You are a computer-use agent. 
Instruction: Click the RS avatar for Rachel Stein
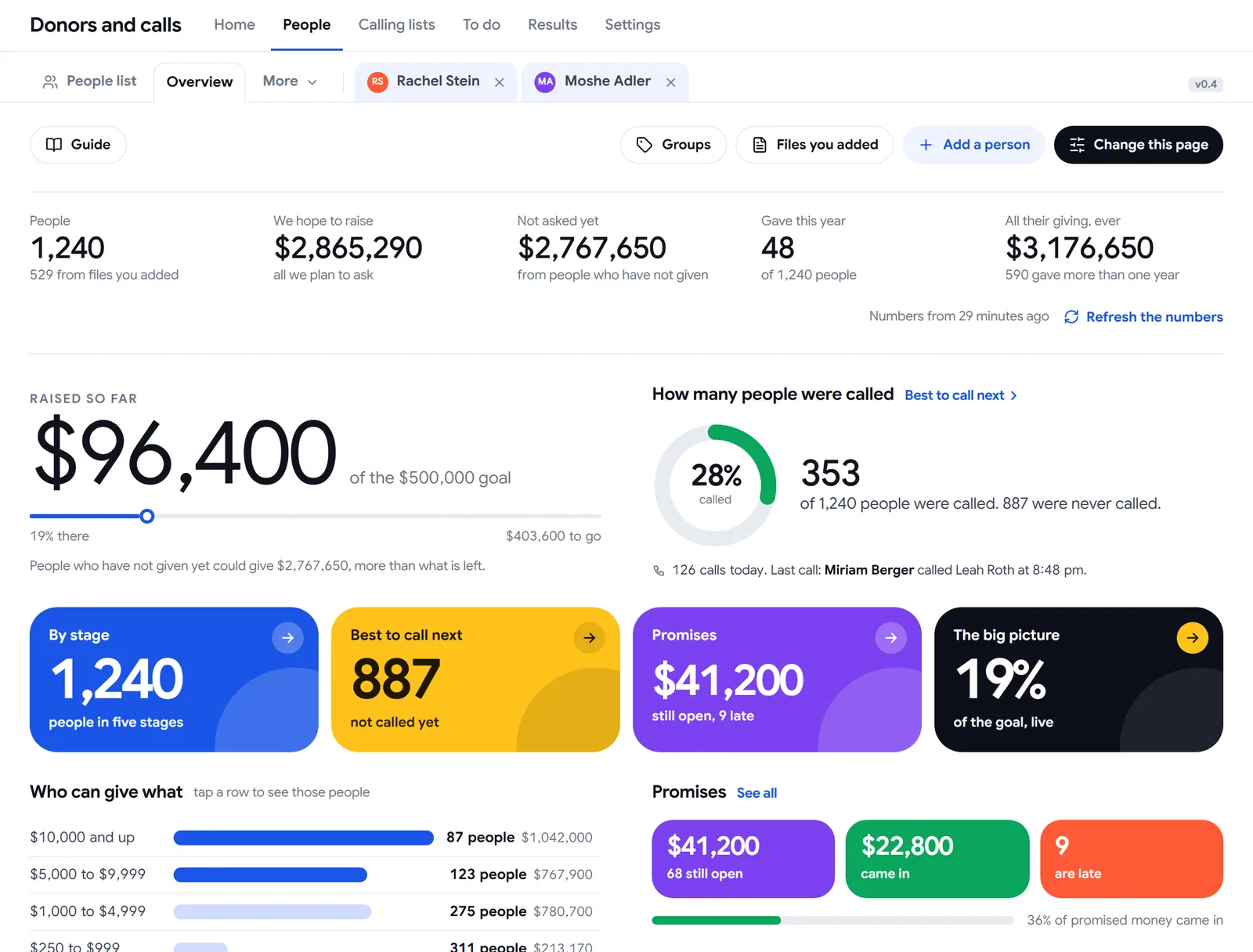(377, 81)
